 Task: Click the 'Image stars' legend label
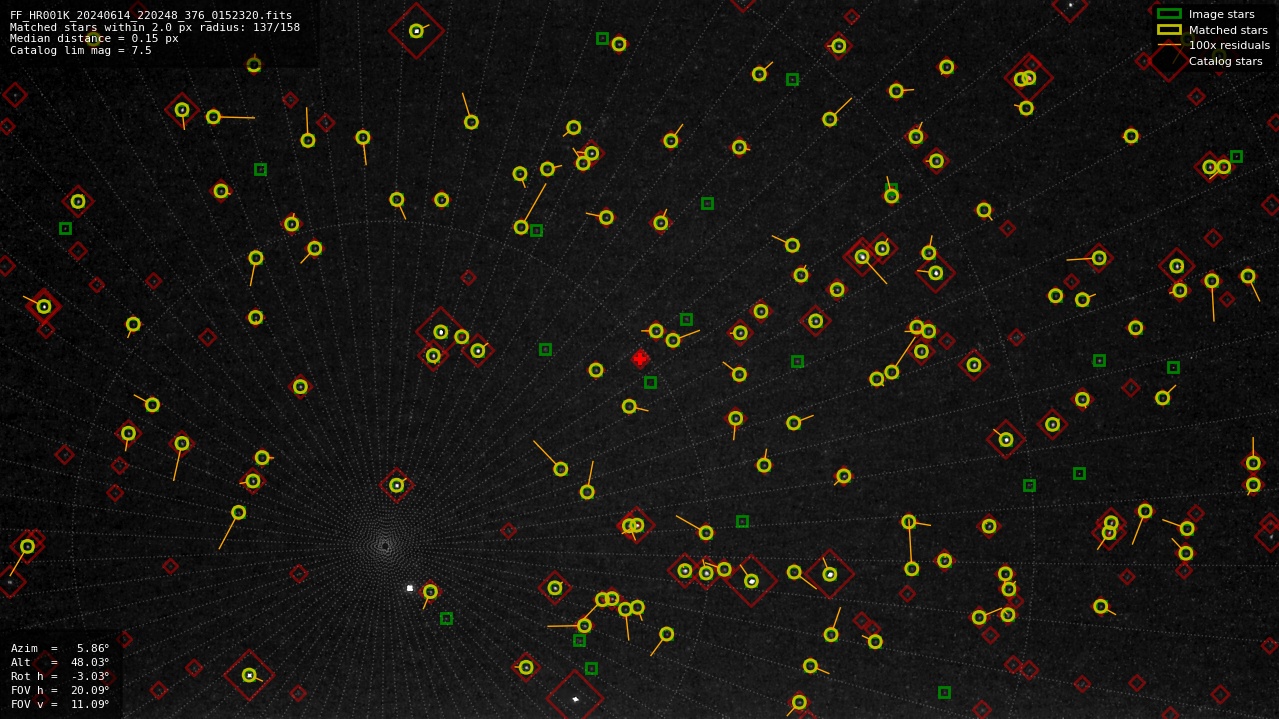pos(1221,14)
